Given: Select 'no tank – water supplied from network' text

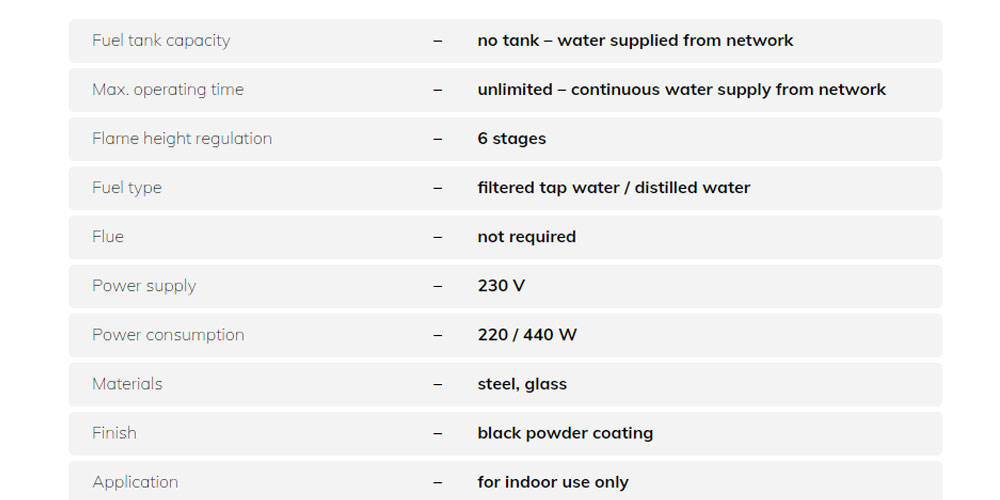Looking at the screenshot, I should click(x=635, y=41).
